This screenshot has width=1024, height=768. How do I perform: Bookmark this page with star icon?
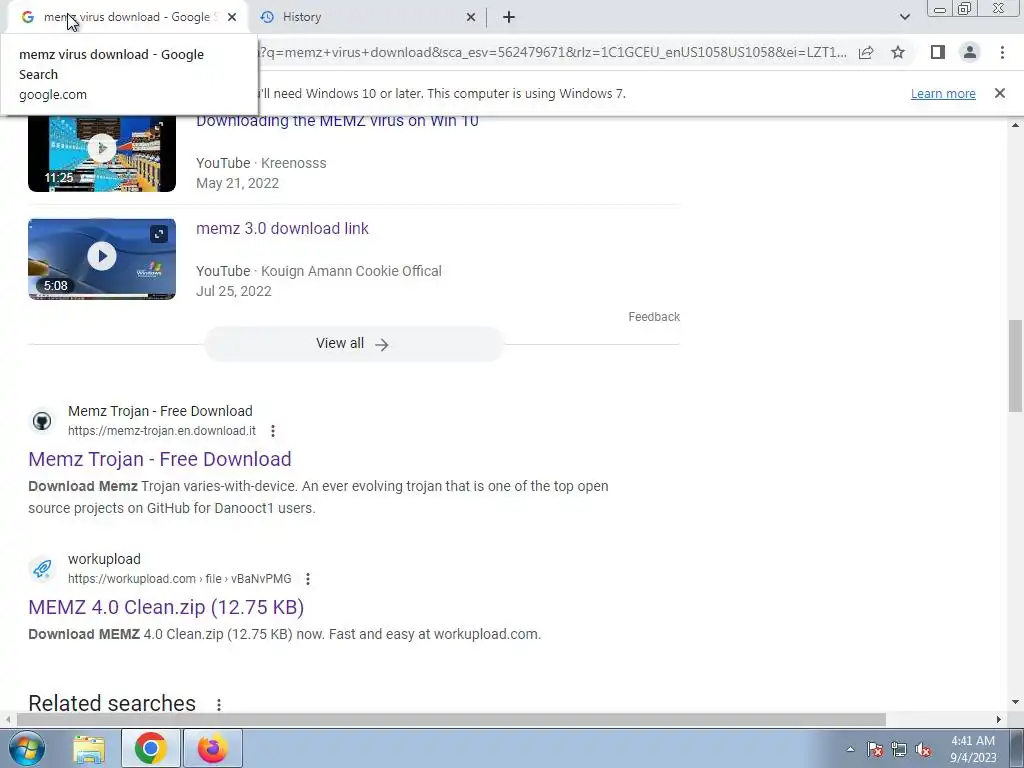click(898, 52)
